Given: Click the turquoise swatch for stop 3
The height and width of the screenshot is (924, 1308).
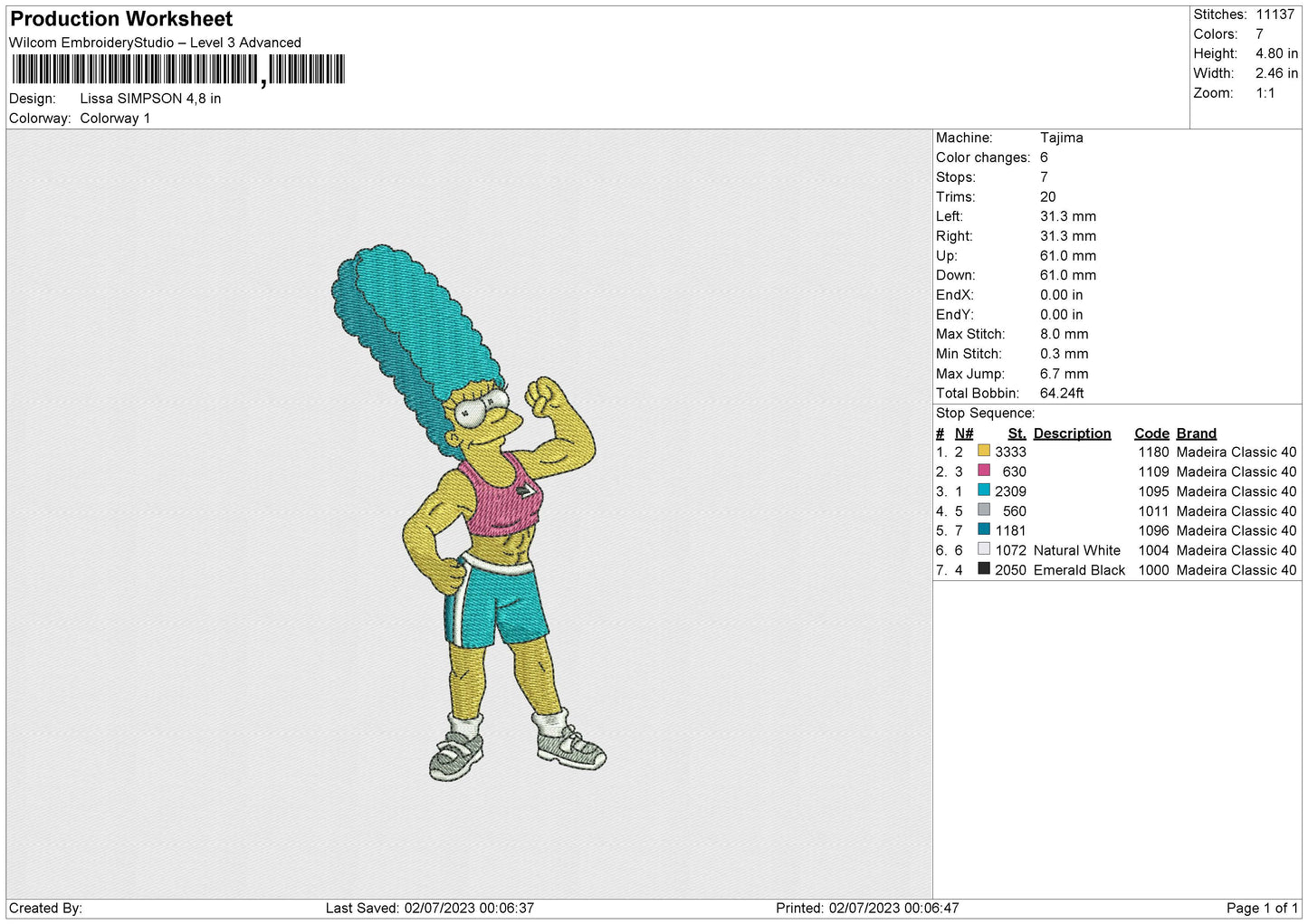Looking at the screenshot, I should [x=984, y=491].
